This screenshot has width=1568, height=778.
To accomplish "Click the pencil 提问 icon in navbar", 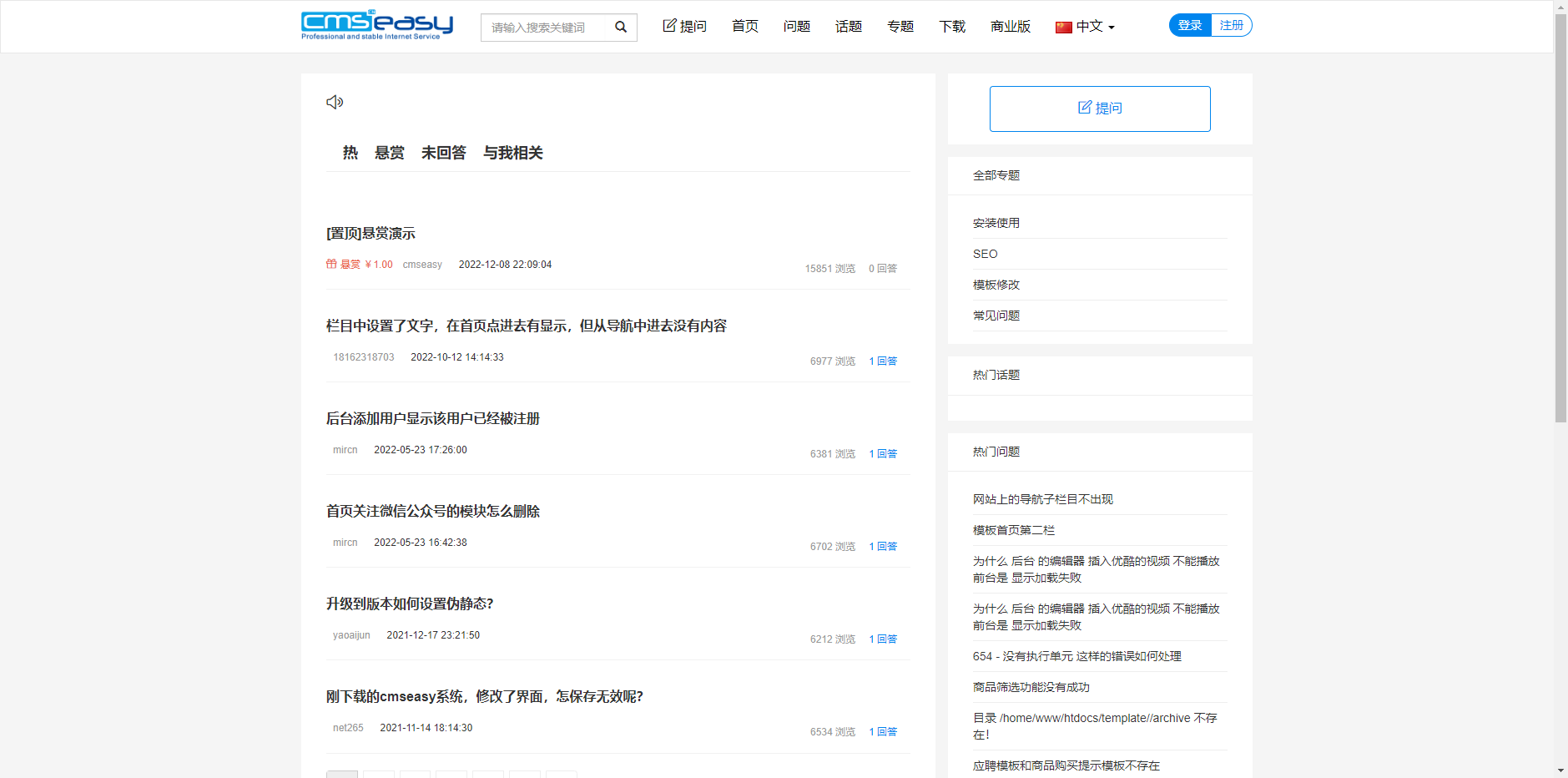I will pos(668,26).
